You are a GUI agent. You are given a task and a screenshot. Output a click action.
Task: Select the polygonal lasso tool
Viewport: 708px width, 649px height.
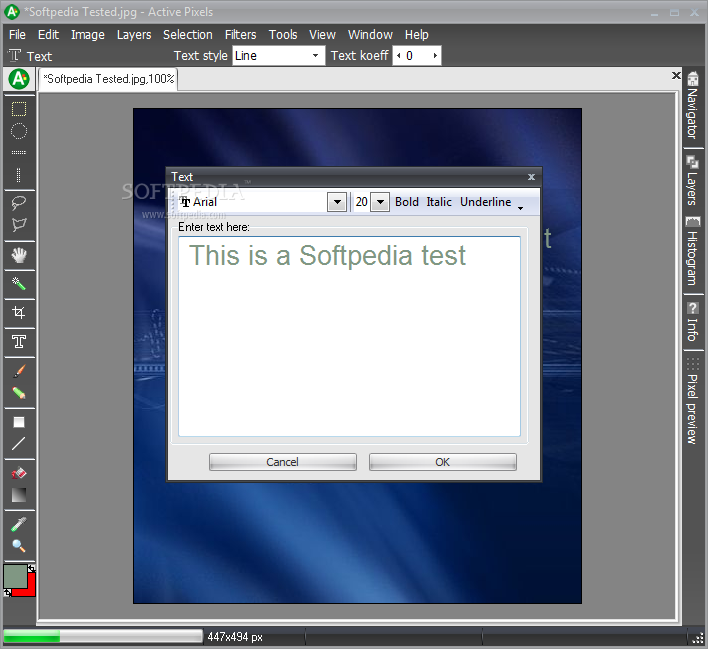[19, 224]
